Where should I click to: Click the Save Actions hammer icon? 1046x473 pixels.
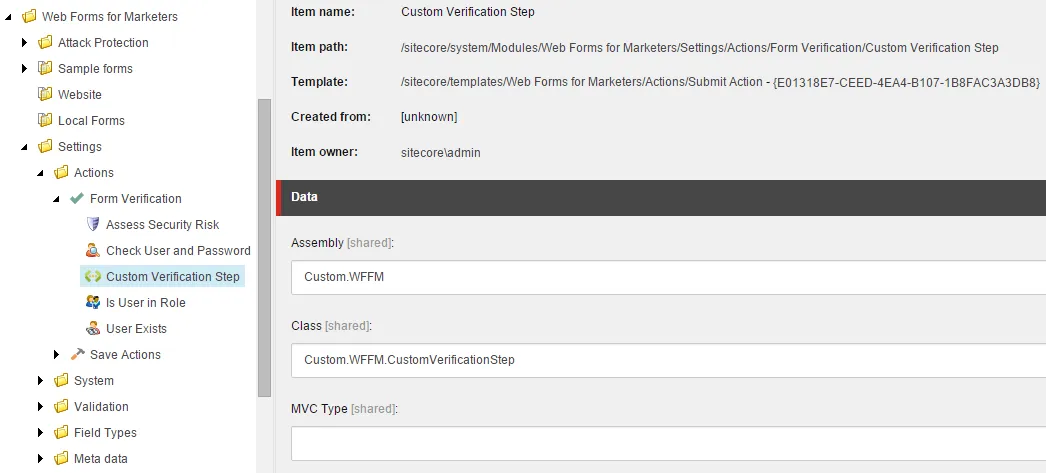click(77, 355)
